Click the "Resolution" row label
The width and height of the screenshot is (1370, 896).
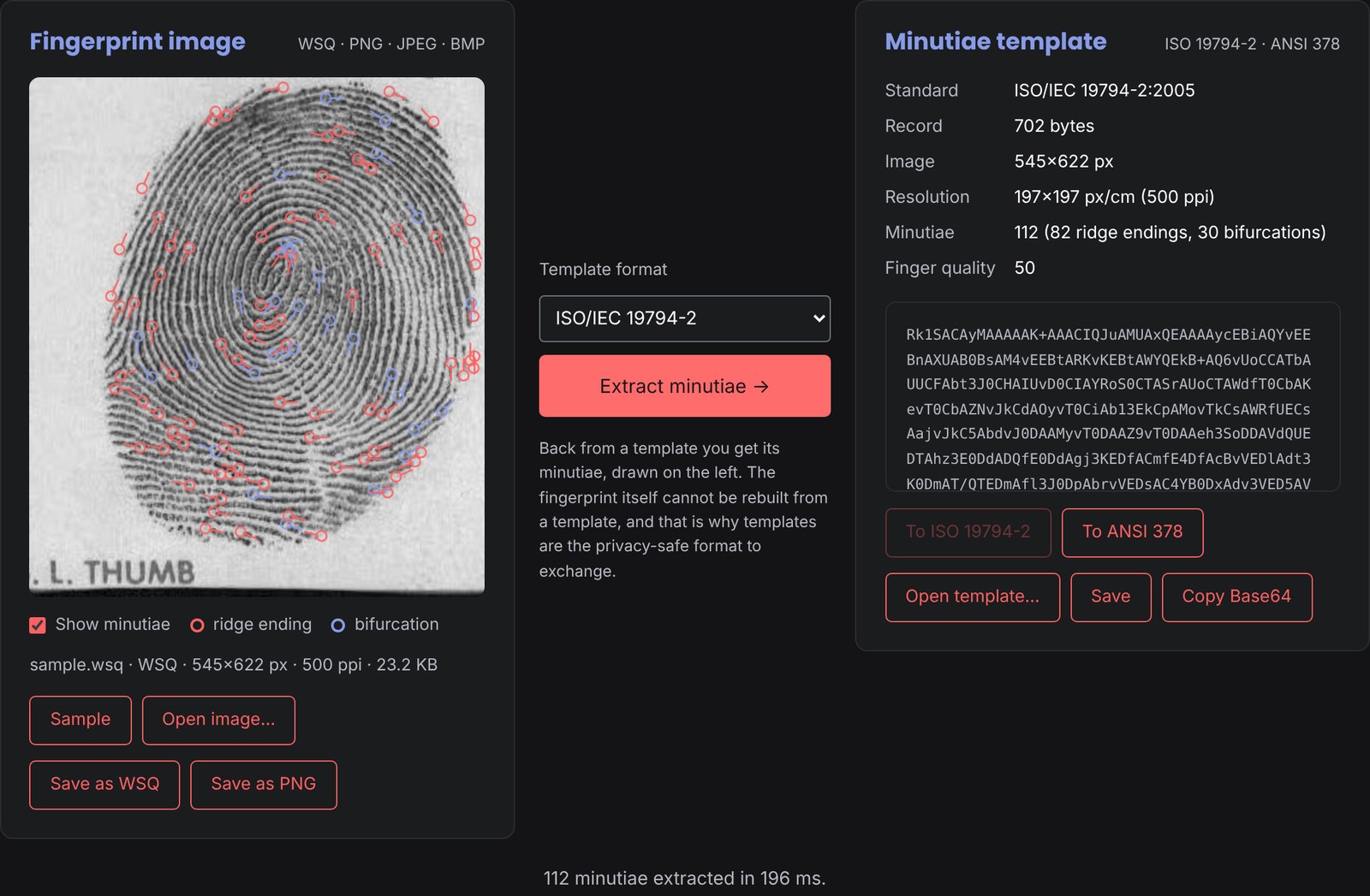(927, 197)
